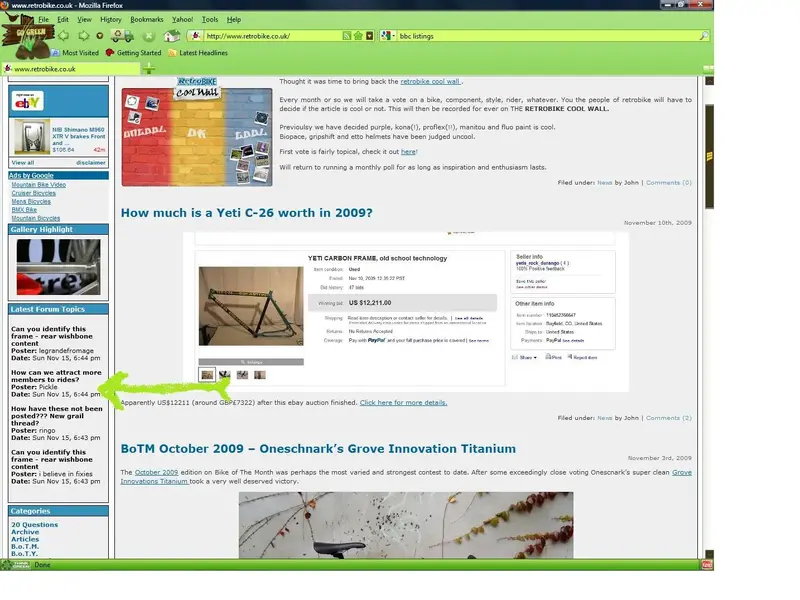Open 'Comments (2)' for the Yeti post
The image size is (800, 600).
669,418
